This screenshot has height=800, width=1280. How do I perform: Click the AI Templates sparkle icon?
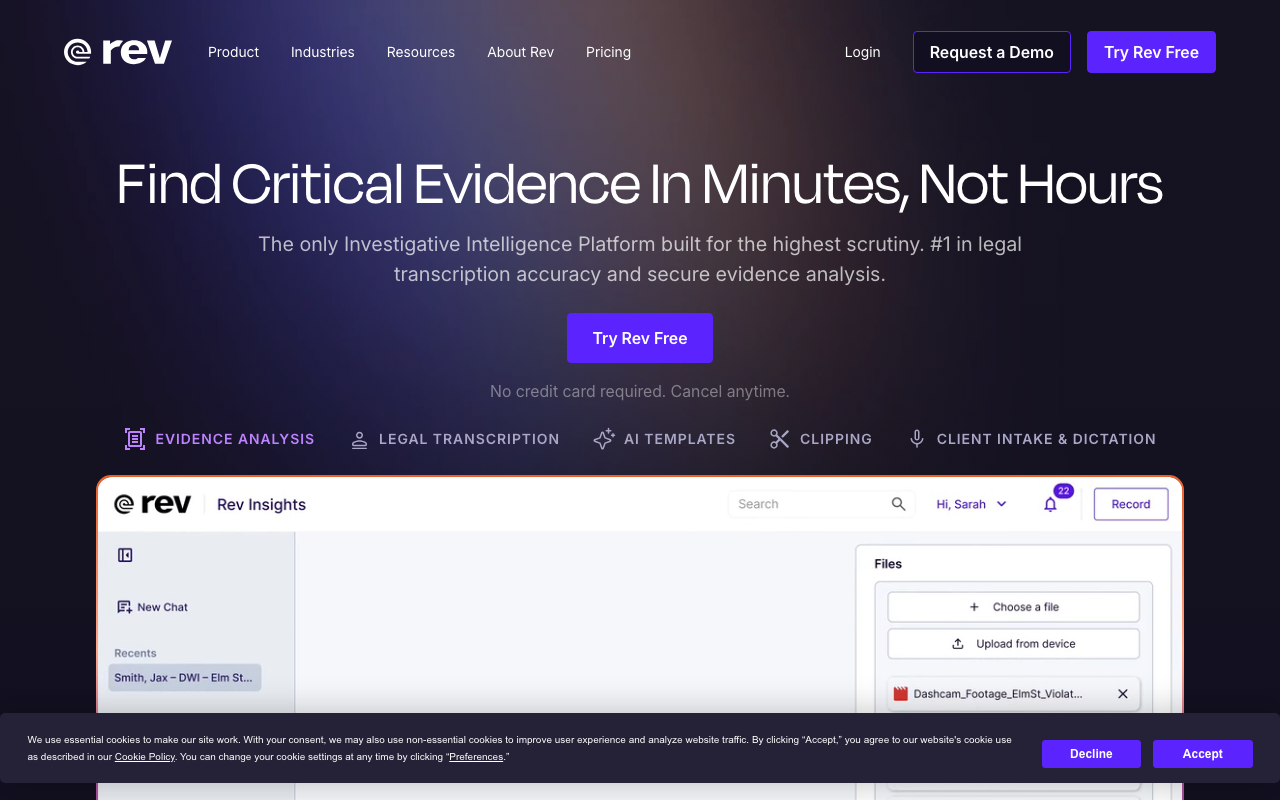pos(603,439)
